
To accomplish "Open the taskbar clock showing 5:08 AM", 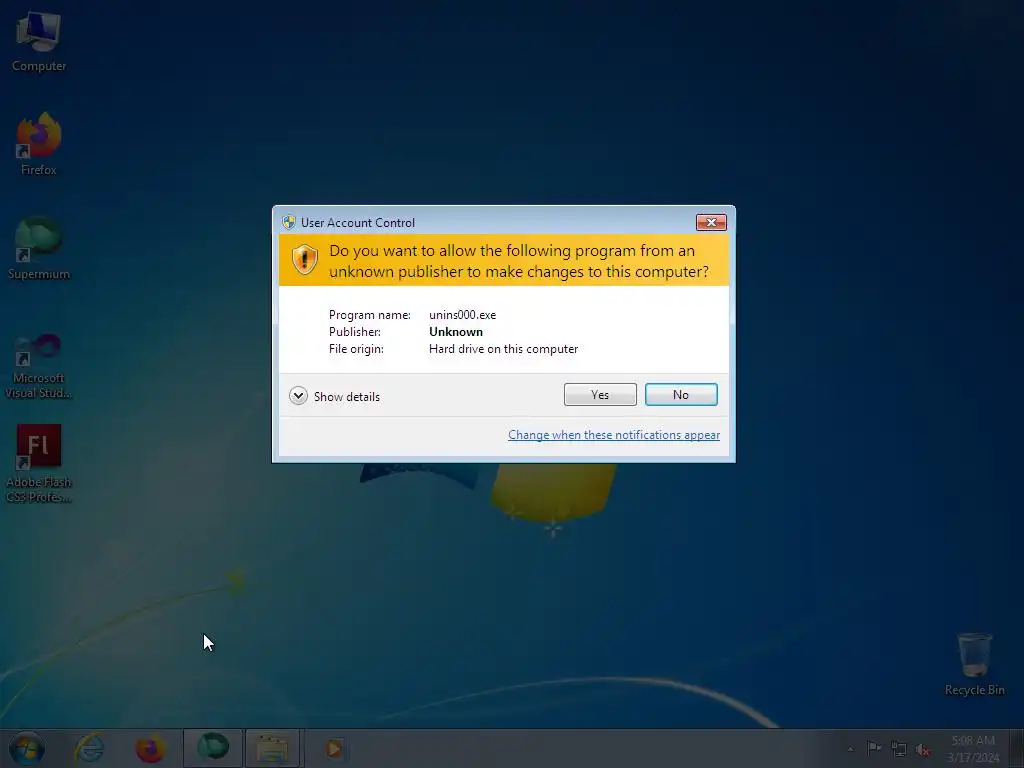I will 973,748.
